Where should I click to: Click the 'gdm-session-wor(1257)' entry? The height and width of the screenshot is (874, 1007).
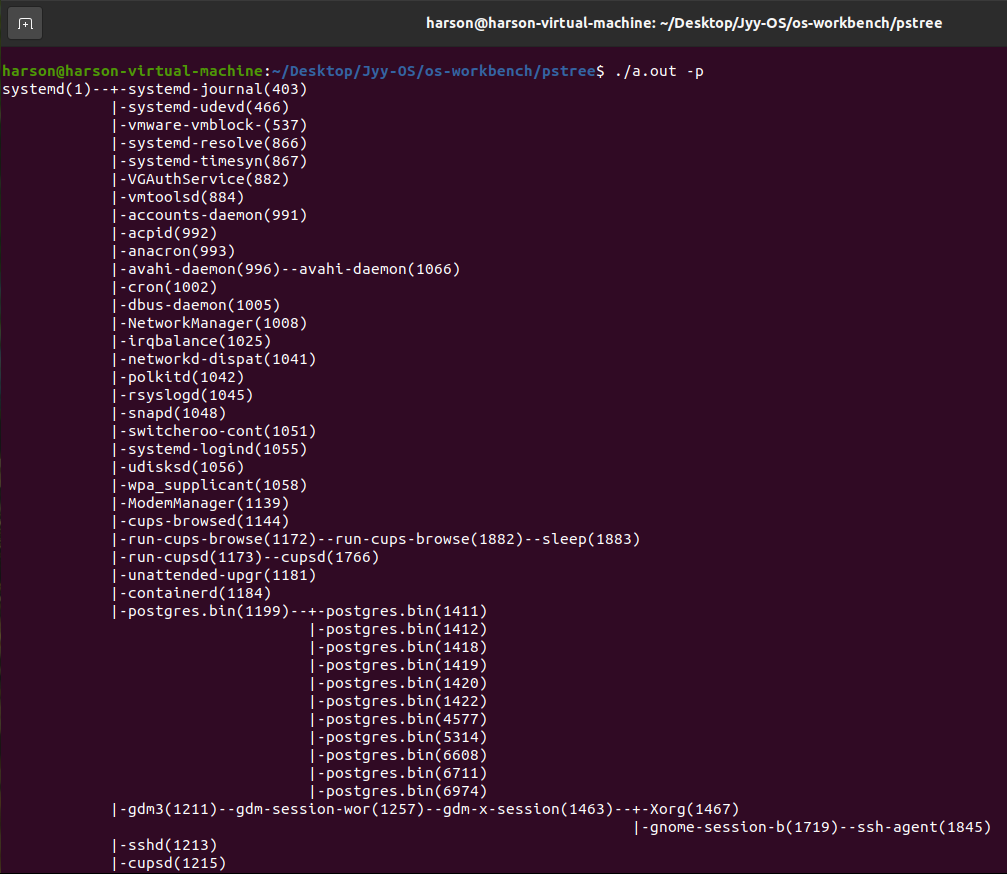[330, 808]
